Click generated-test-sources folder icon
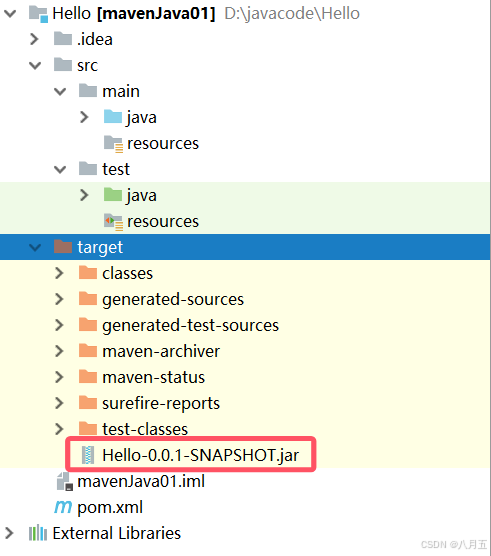 pos(88,325)
